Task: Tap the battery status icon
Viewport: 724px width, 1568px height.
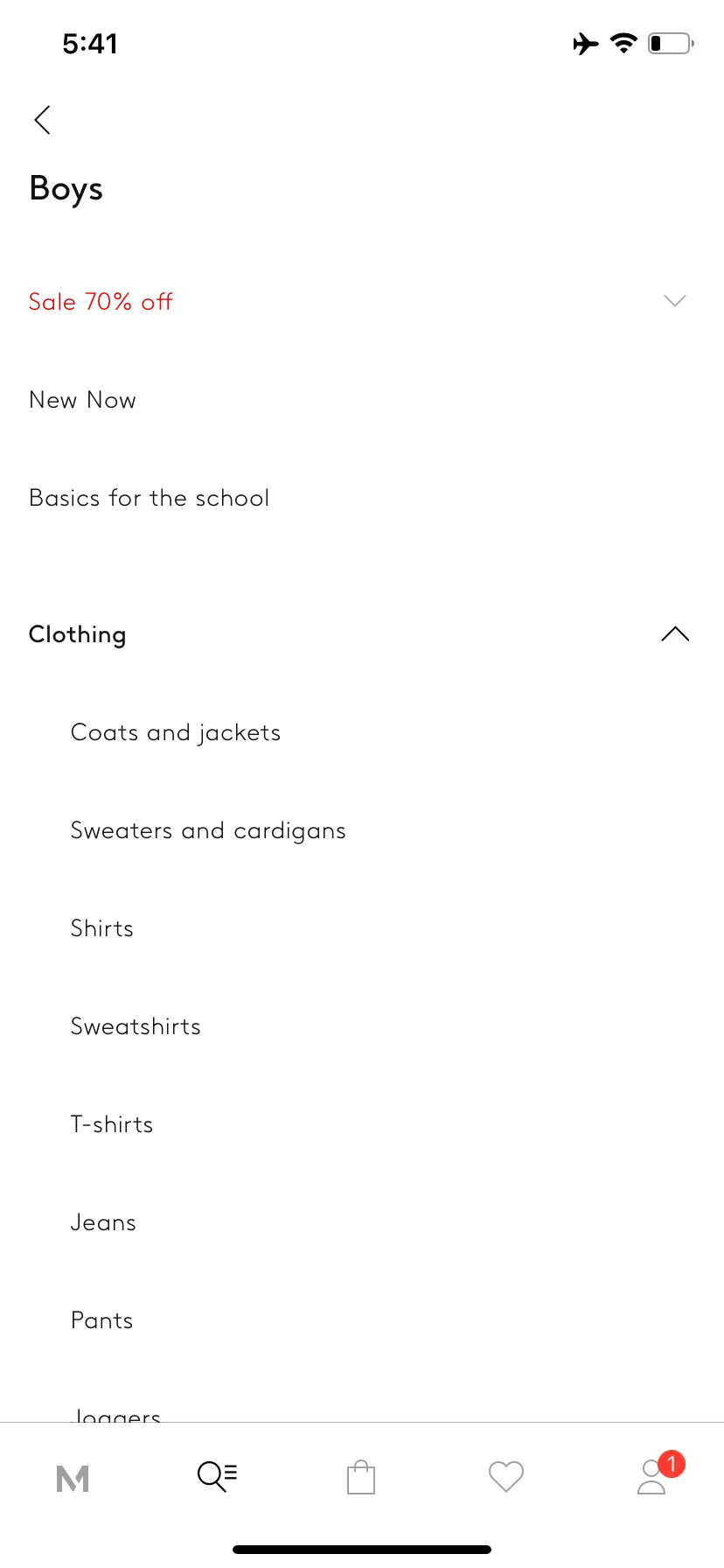Action: [x=671, y=43]
